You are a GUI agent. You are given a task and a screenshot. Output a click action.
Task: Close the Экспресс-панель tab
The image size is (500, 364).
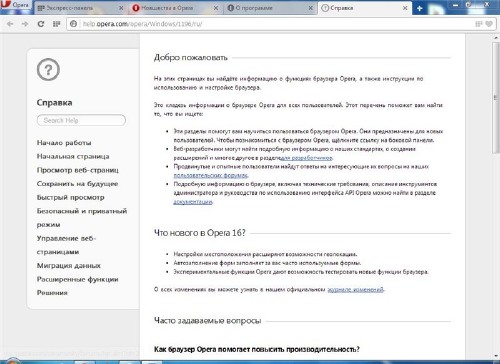pyautogui.click(x=121, y=8)
